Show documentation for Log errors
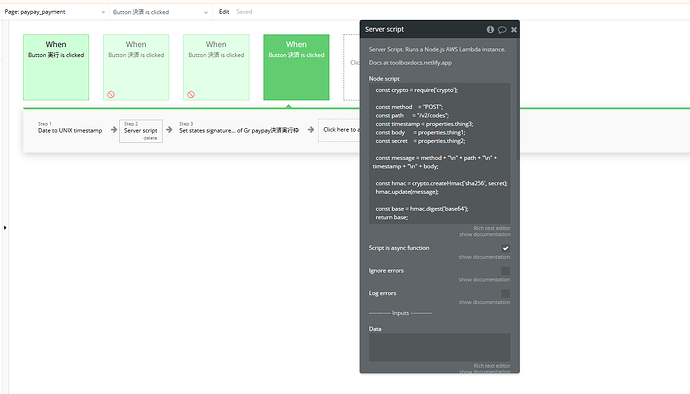This screenshot has width=690, height=394. click(484, 302)
